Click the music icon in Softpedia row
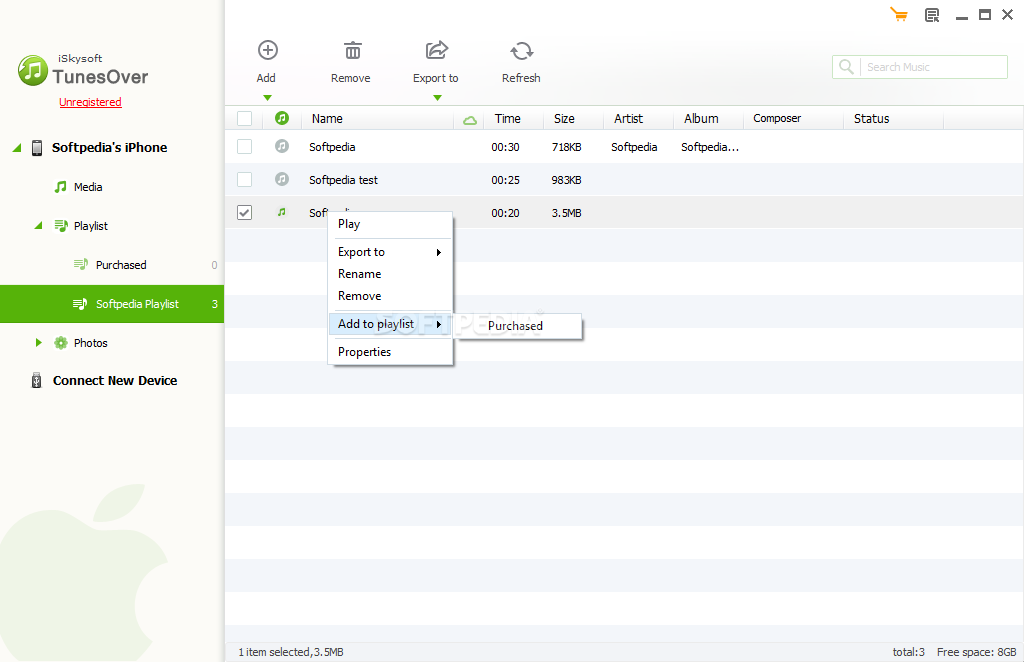The width and height of the screenshot is (1024, 662). [281, 146]
